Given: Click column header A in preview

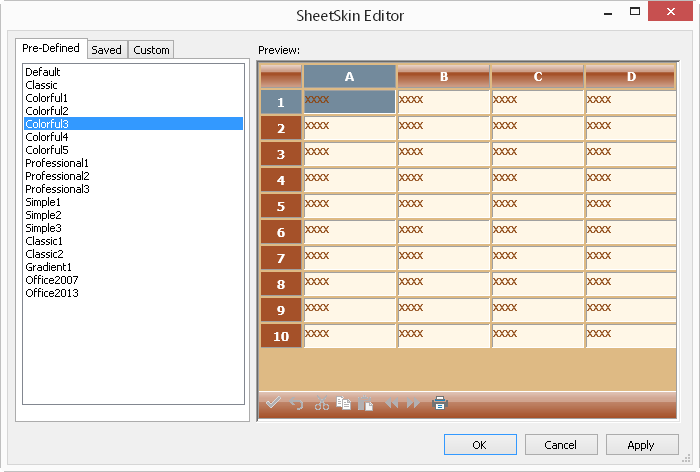Looking at the screenshot, I should (350, 76).
